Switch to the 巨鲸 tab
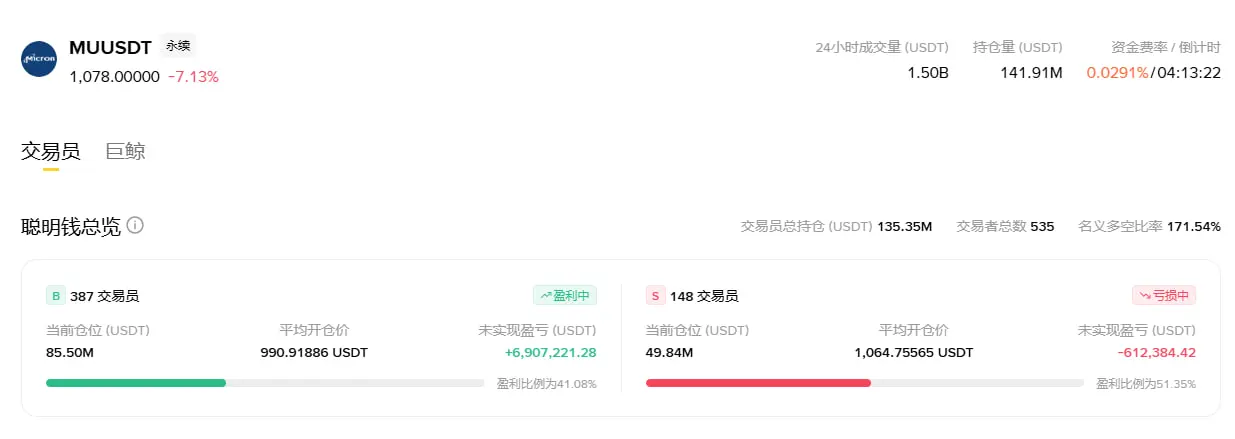 (126, 152)
